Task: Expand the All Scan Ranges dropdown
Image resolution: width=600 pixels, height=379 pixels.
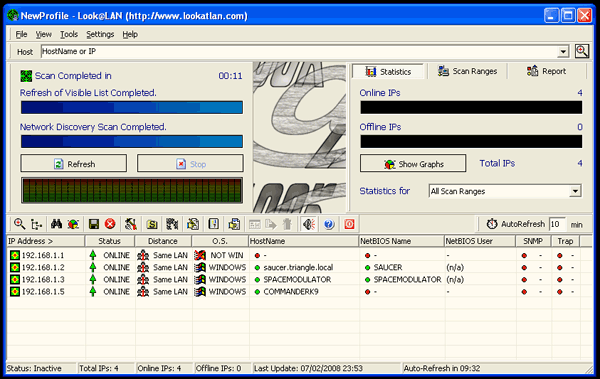Action: (x=575, y=191)
